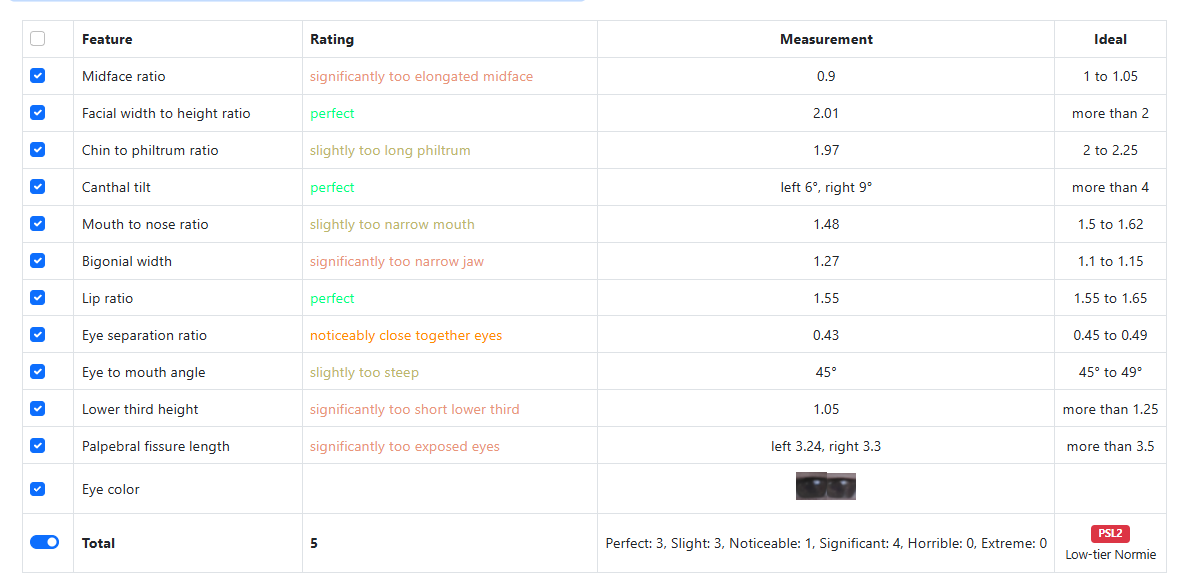Untick the Eye separation ratio checkbox
The width and height of the screenshot is (1183, 582).
37,335
